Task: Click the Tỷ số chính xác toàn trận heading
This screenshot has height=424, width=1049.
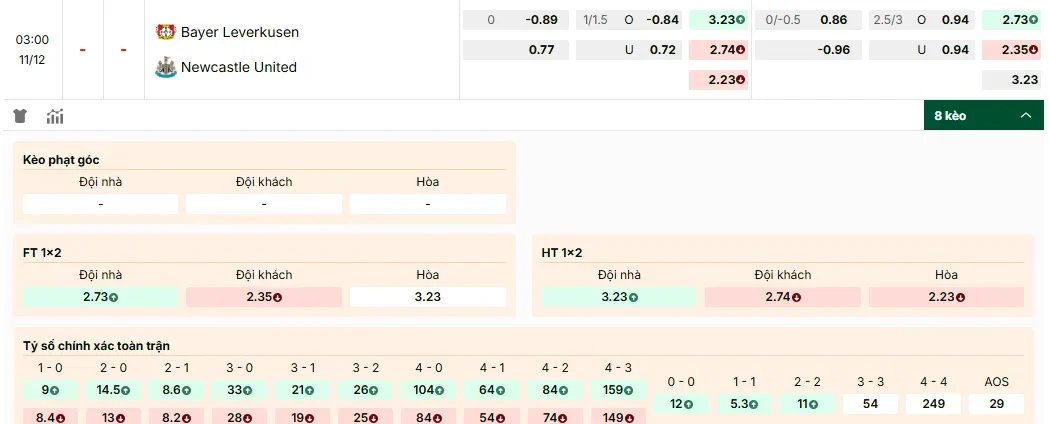Action: click(x=96, y=346)
